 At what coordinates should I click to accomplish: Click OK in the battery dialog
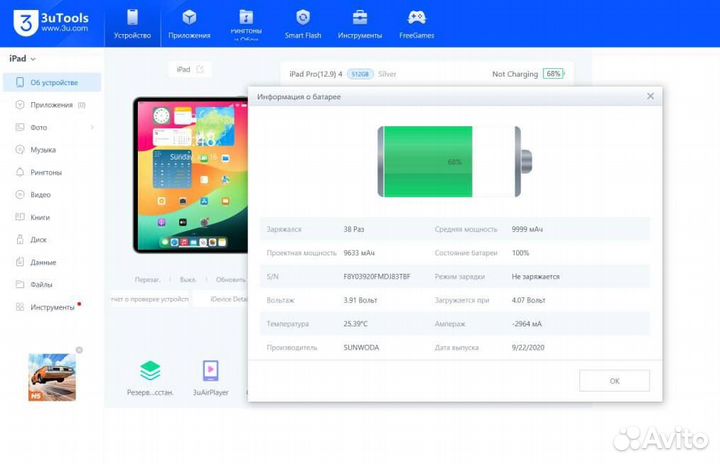[614, 381]
